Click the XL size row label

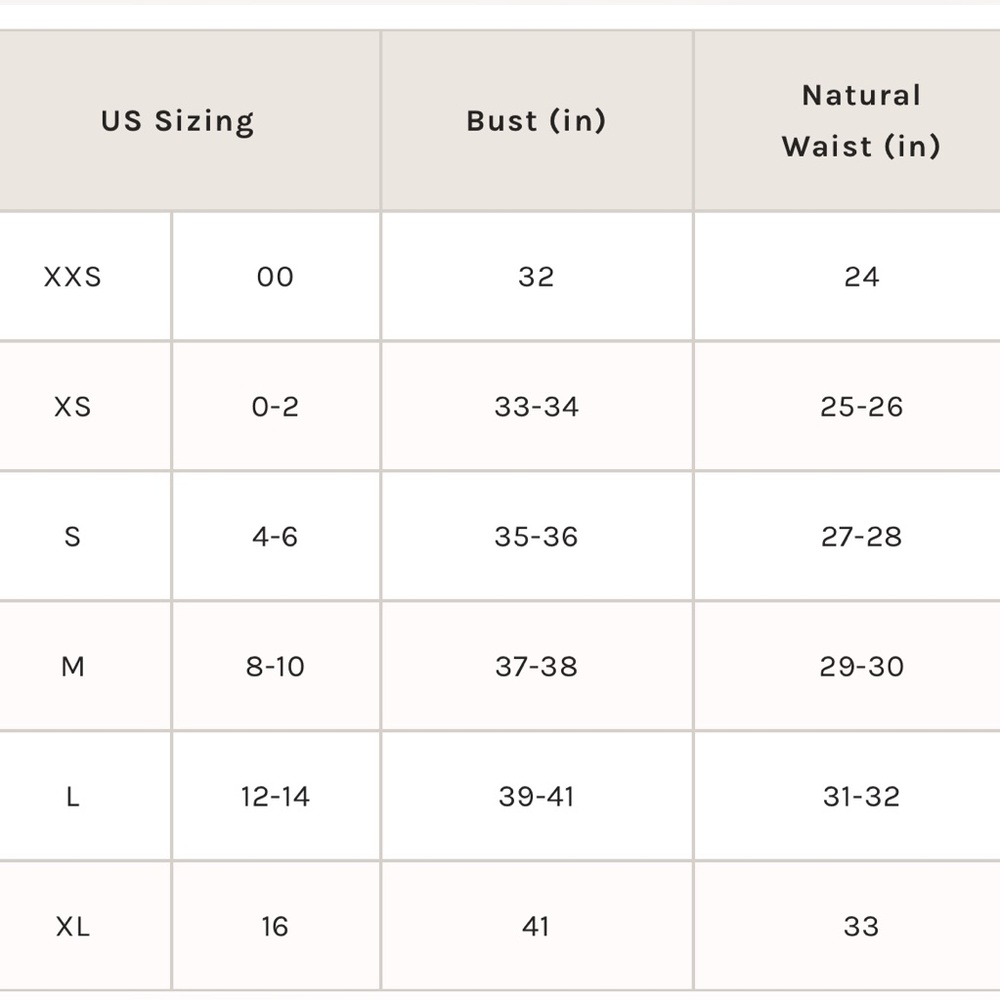73,927
